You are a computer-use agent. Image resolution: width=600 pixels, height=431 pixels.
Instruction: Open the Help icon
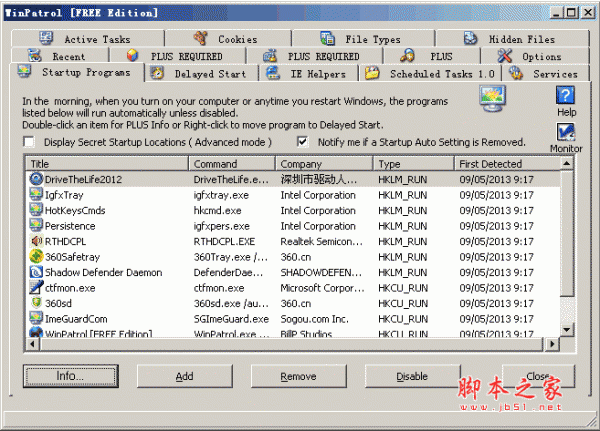point(565,96)
